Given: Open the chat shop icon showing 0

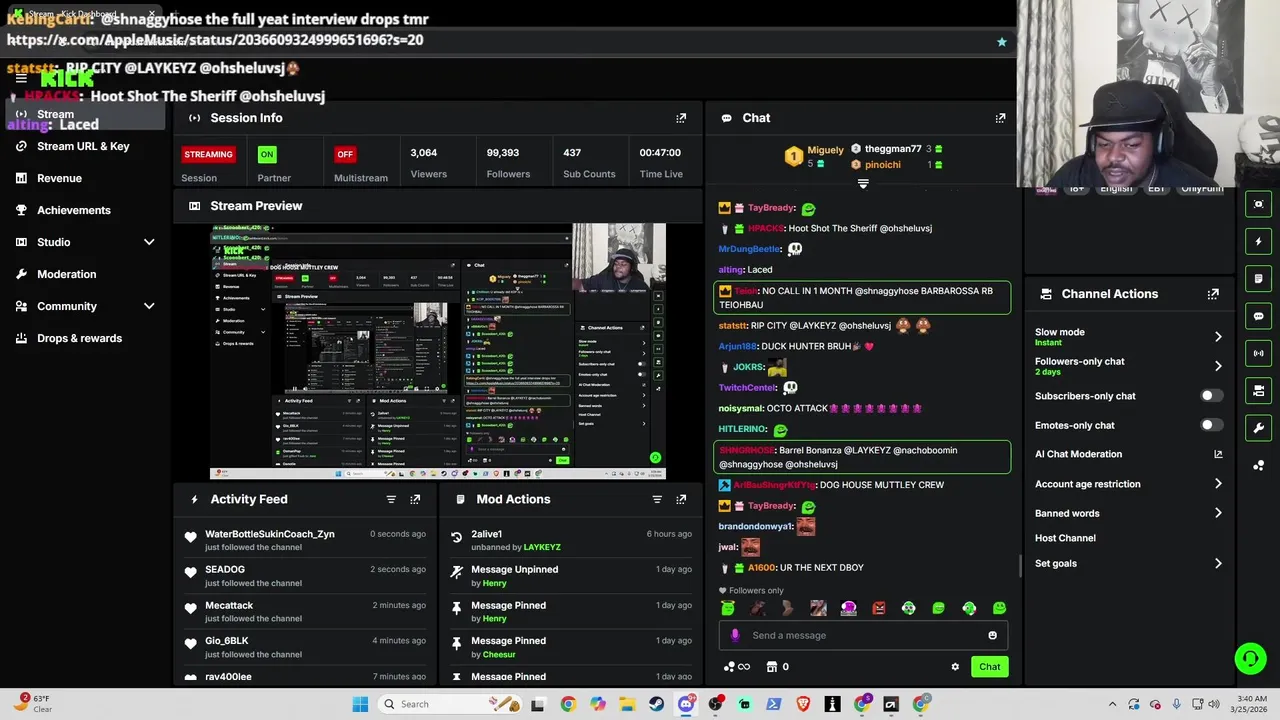Looking at the screenshot, I should pos(777,667).
